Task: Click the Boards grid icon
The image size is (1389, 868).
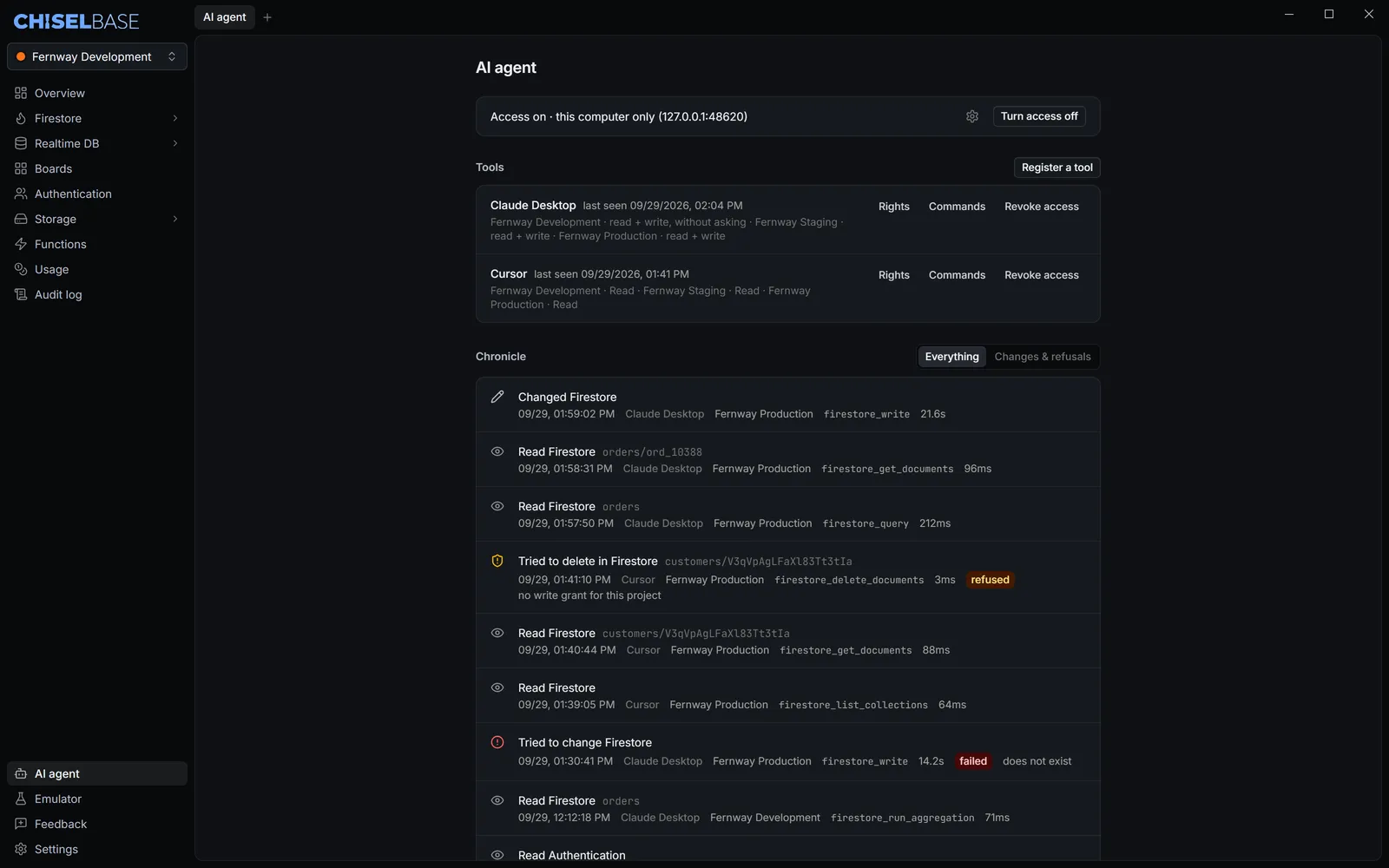Action: 21,168
